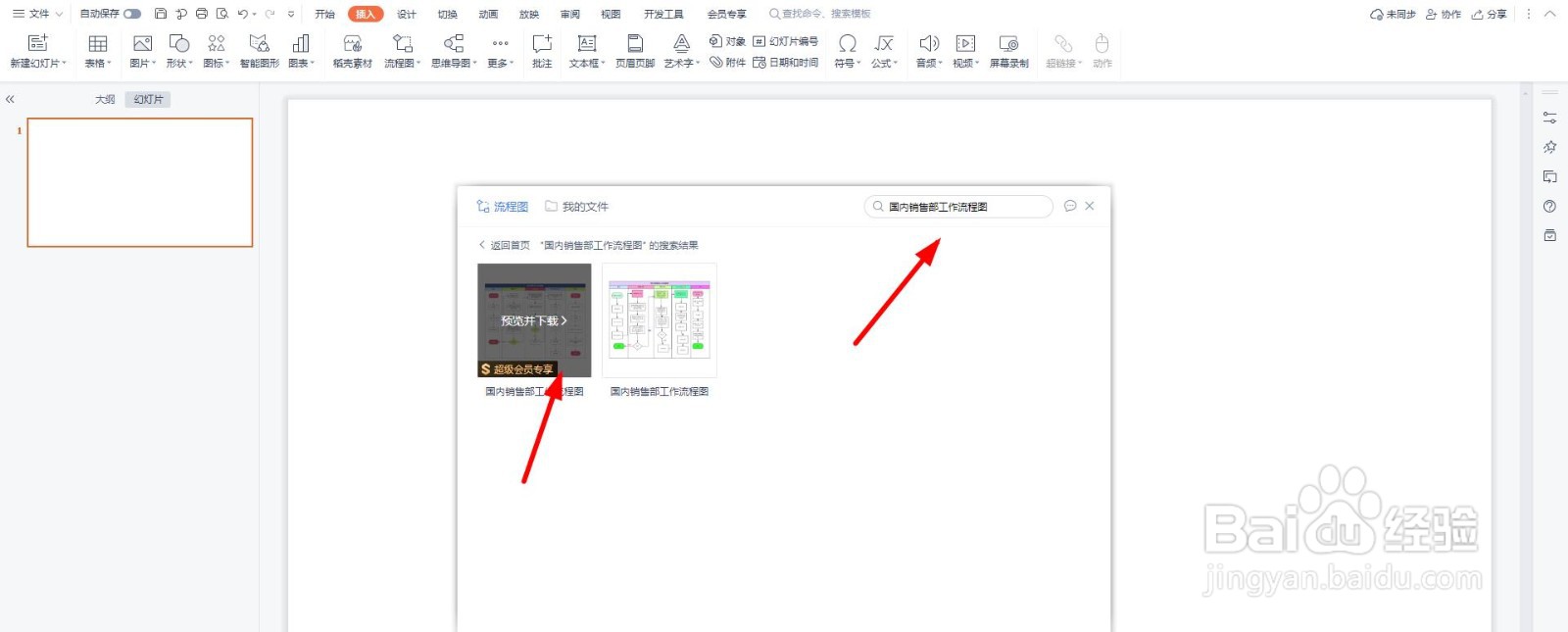Click the 分享 (Share) button
The height and width of the screenshot is (632, 1568).
pos(1490,14)
